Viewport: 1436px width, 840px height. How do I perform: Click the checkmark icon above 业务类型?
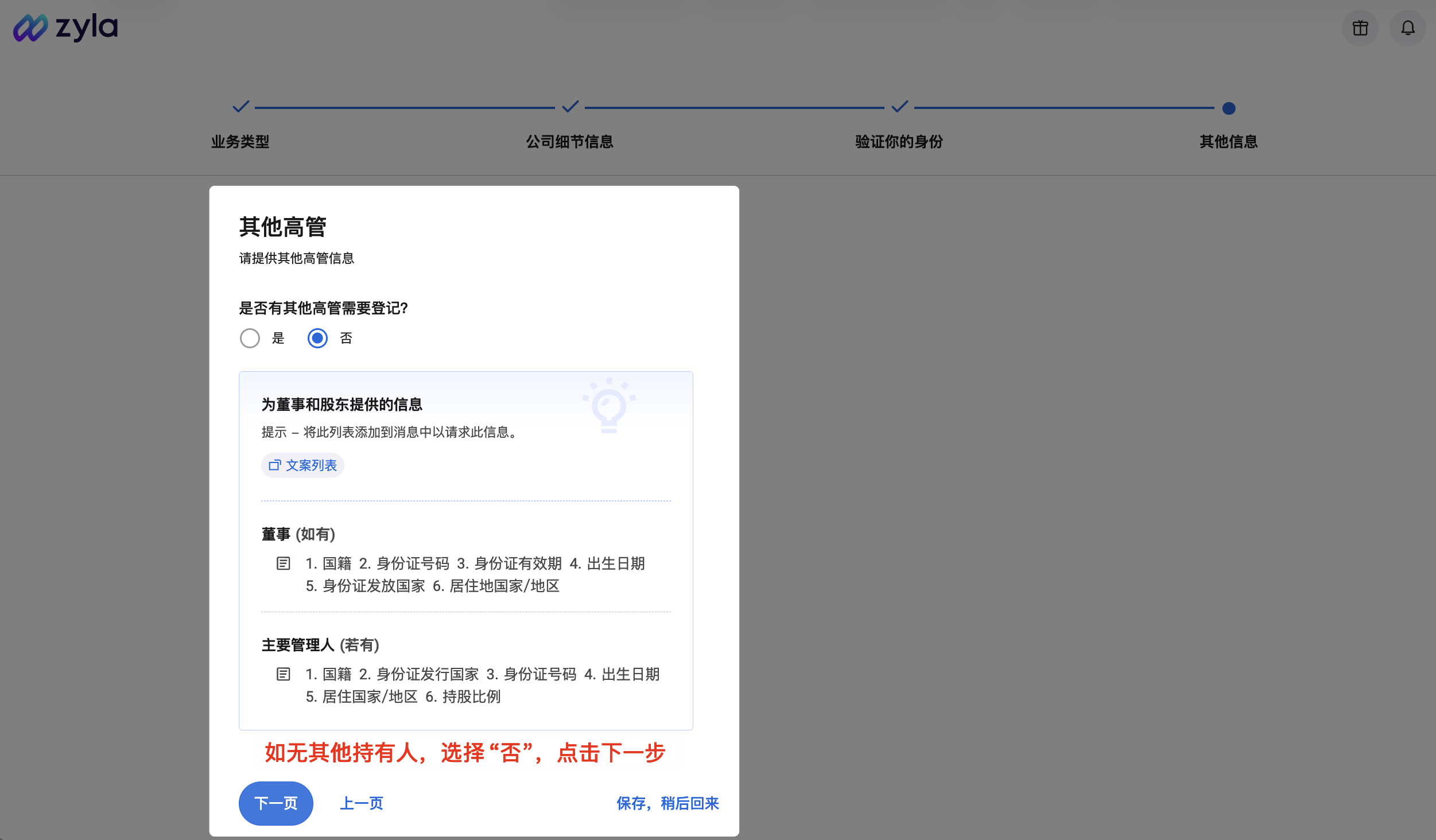241,107
